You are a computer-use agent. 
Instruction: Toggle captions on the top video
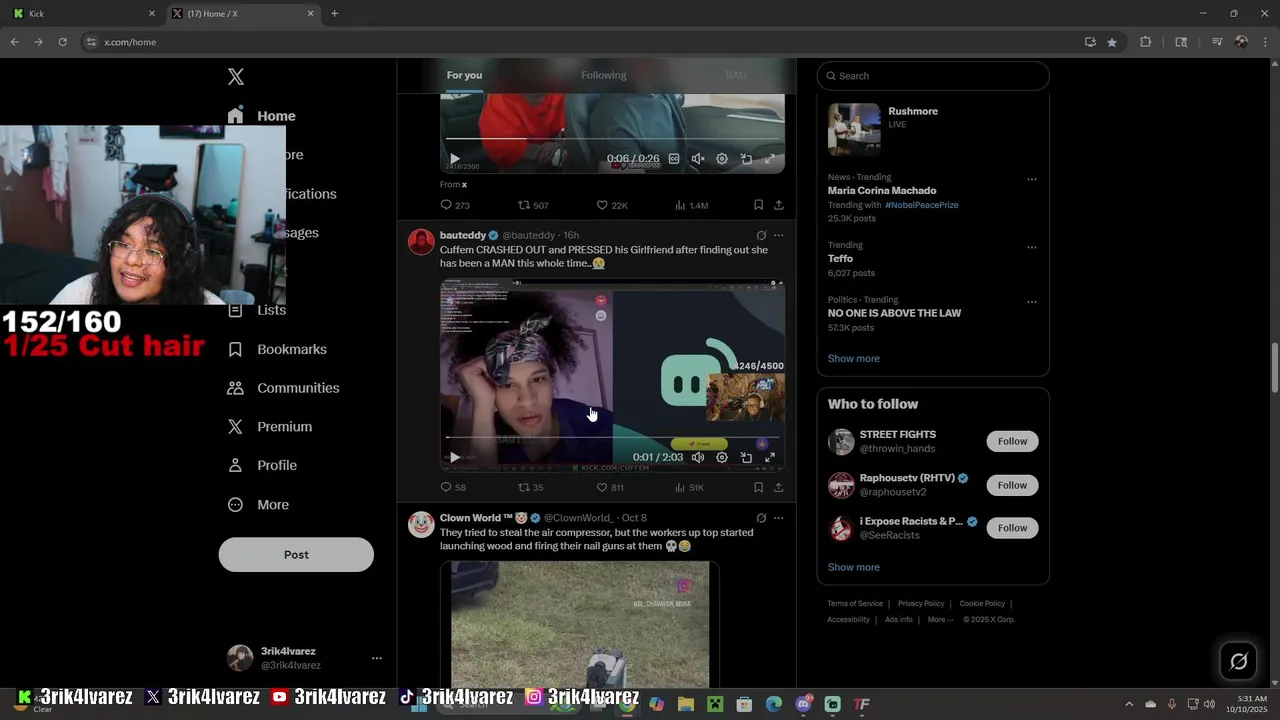pyautogui.click(x=674, y=159)
